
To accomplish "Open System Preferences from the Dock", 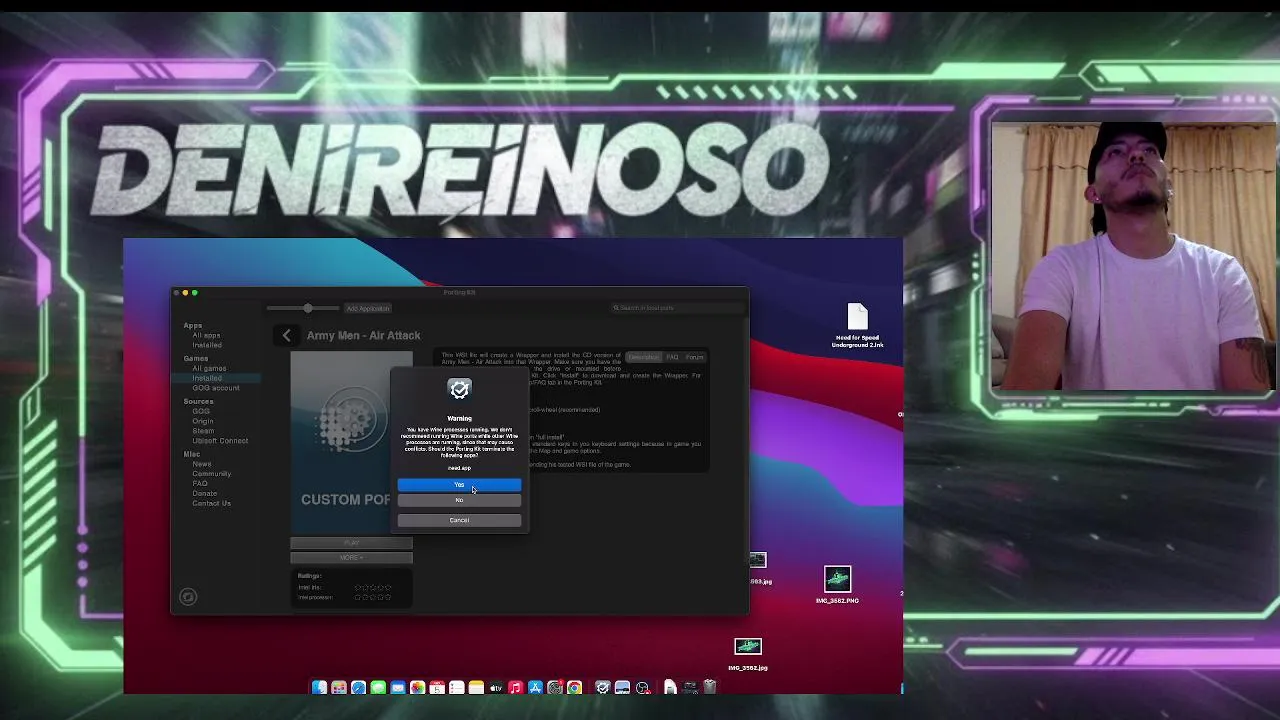I will [555, 687].
